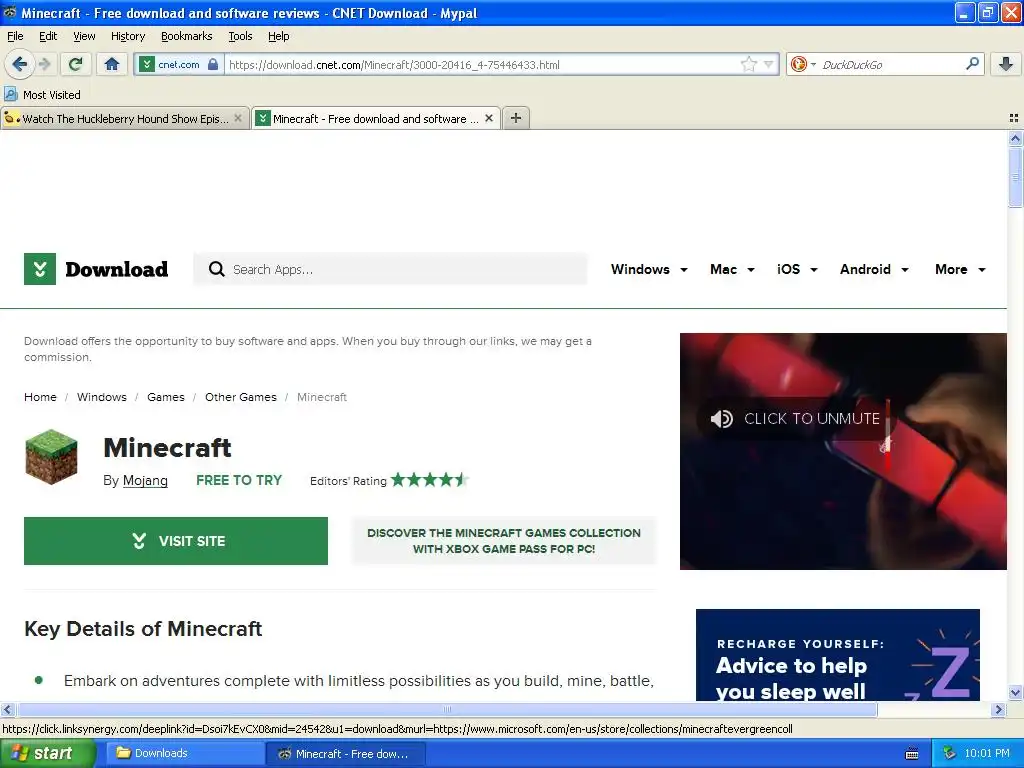Follow the Home breadcrumb link
This screenshot has width=1024, height=768.
[x=40, y=397]
